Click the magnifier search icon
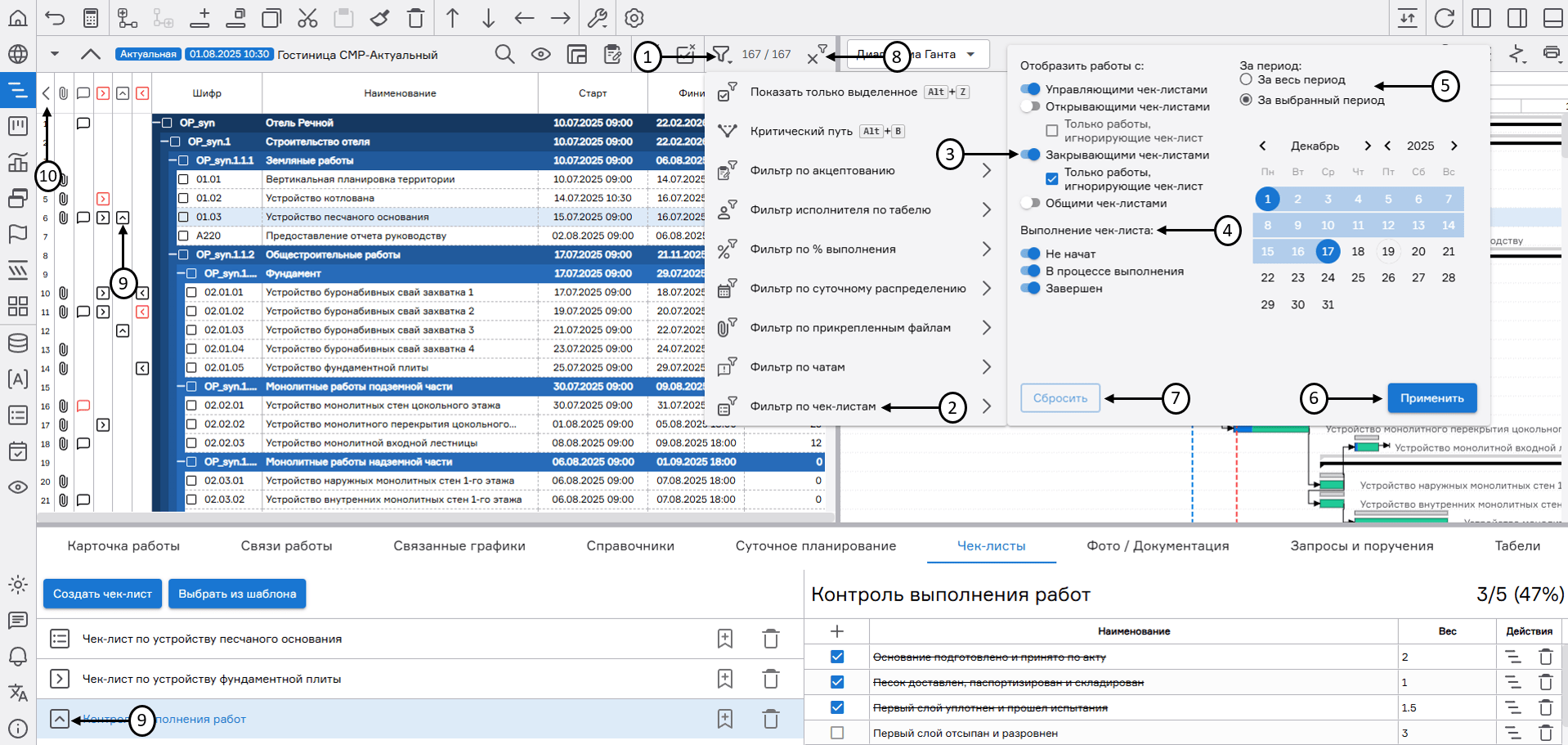1568x745 pixels. point(504,55)
